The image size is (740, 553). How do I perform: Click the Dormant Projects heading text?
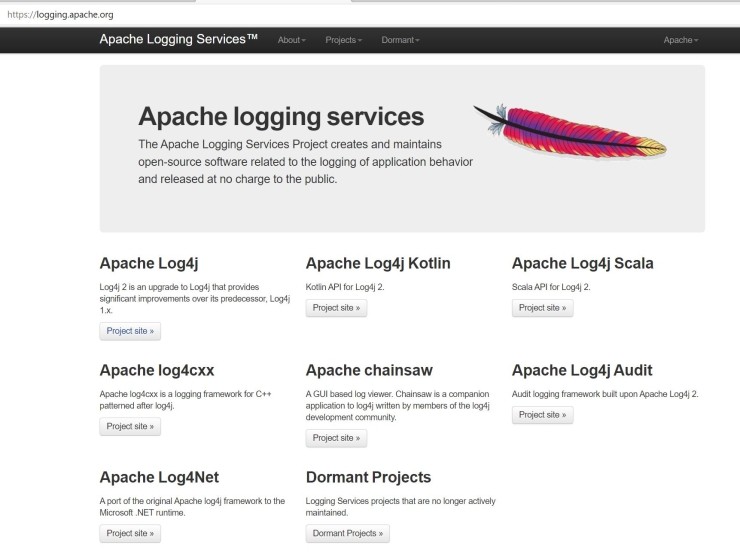click(x=368, y=477)
